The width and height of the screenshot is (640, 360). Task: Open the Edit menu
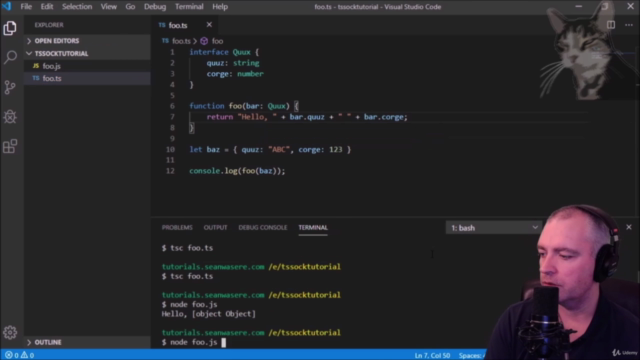47,7
